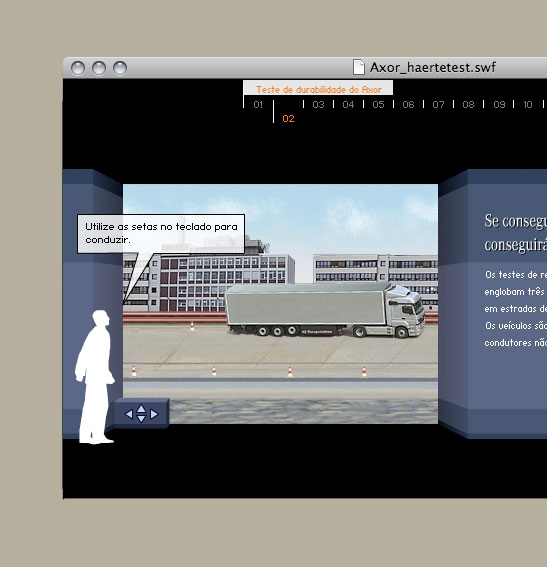Go to chapter 08

tap(468, 105)
